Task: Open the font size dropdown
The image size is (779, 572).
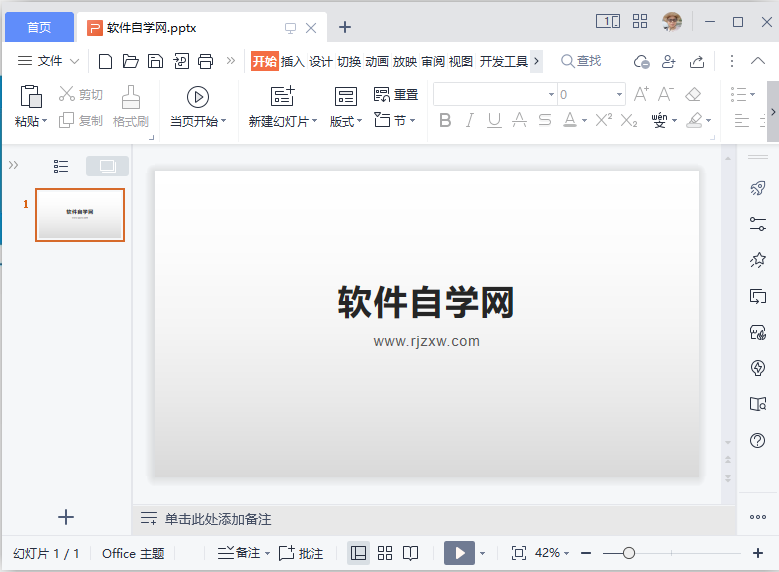Action: click(x=619, y=94)
